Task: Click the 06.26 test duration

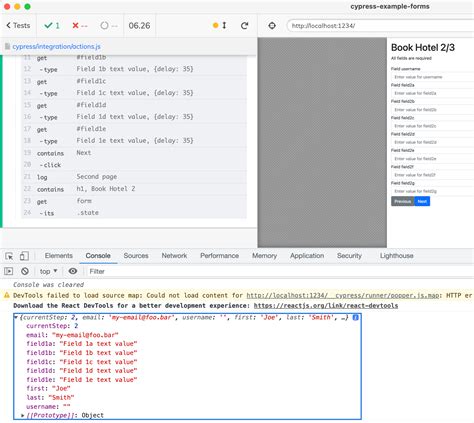Action: (x=139, y=26)
